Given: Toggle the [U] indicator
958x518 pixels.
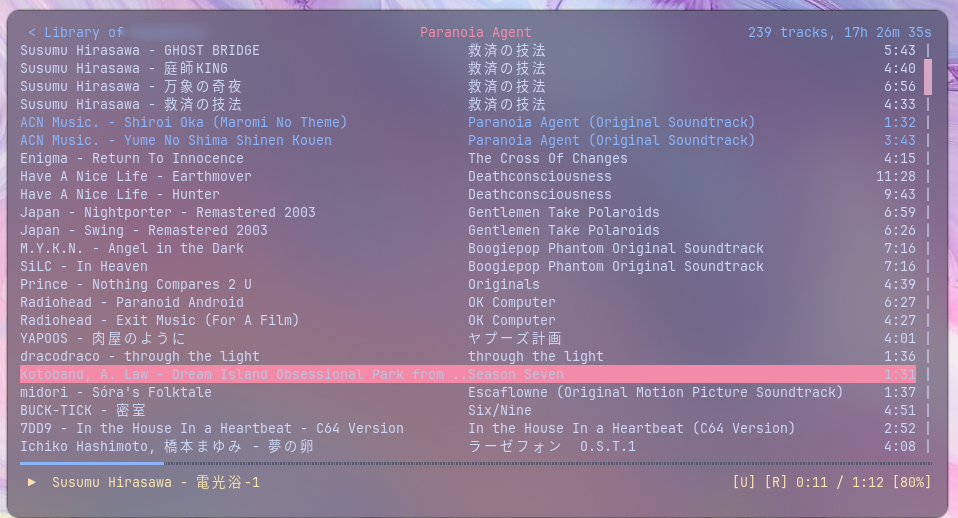Looking at the screenshot, I should (x=744, y=483).
